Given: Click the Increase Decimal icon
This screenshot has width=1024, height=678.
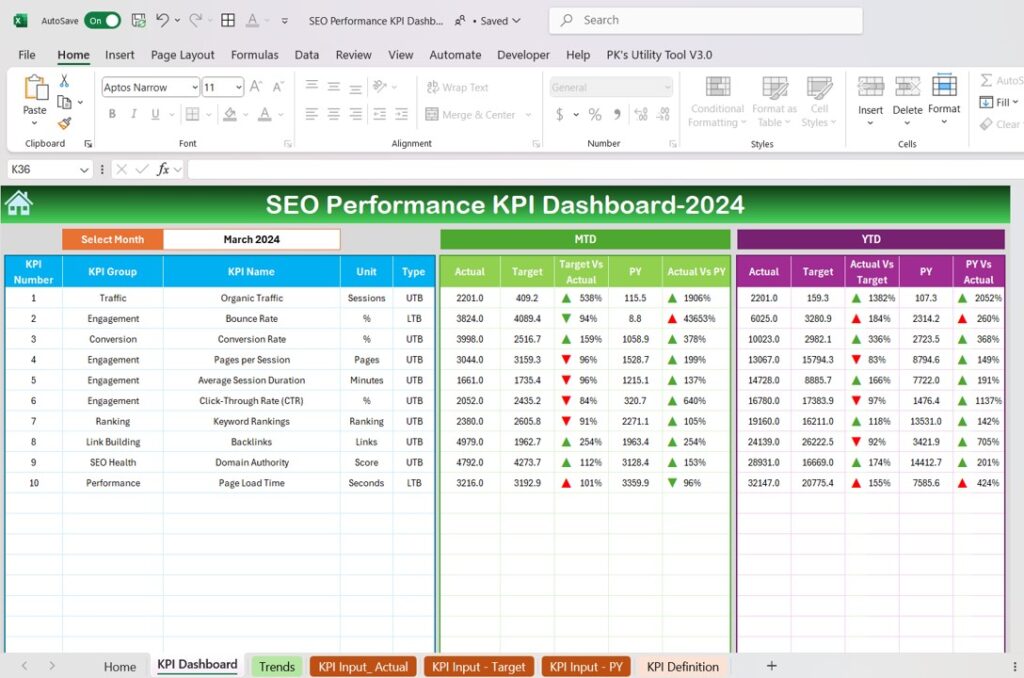Looking at the screenshot, I should (641, 114).
